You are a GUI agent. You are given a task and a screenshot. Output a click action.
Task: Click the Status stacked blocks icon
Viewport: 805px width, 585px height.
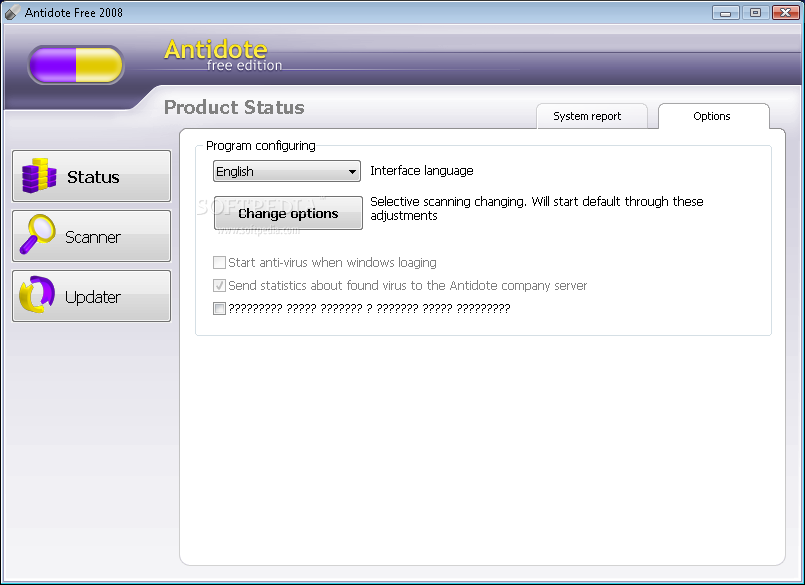click(39, 176)
